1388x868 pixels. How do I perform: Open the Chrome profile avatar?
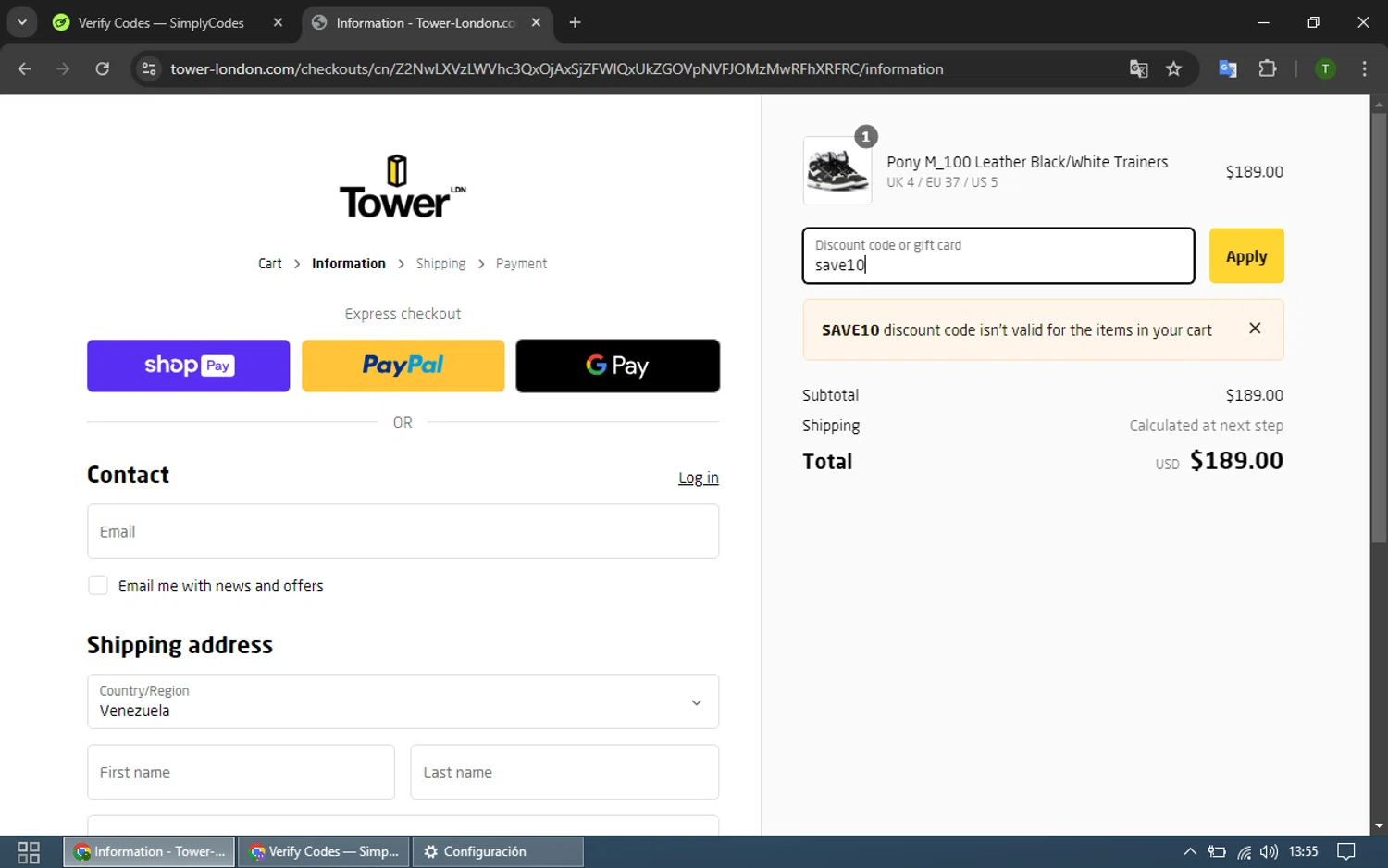(x=1325, y=68)
